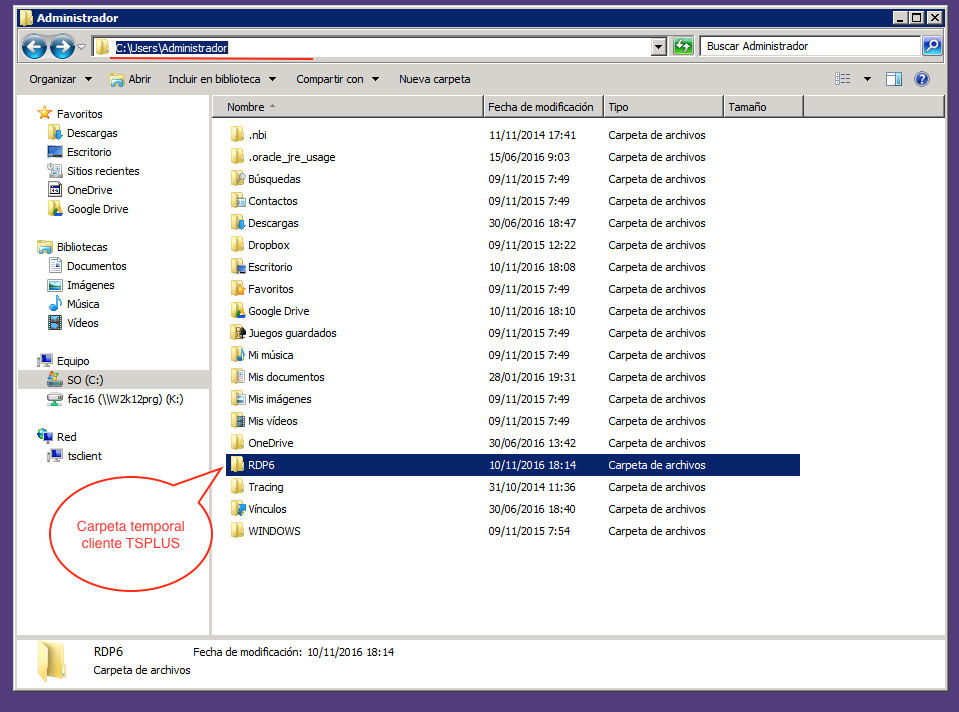Click the Buscar Administrador search field
Viewport: 959px width, 712px height.
pos(810,46)
